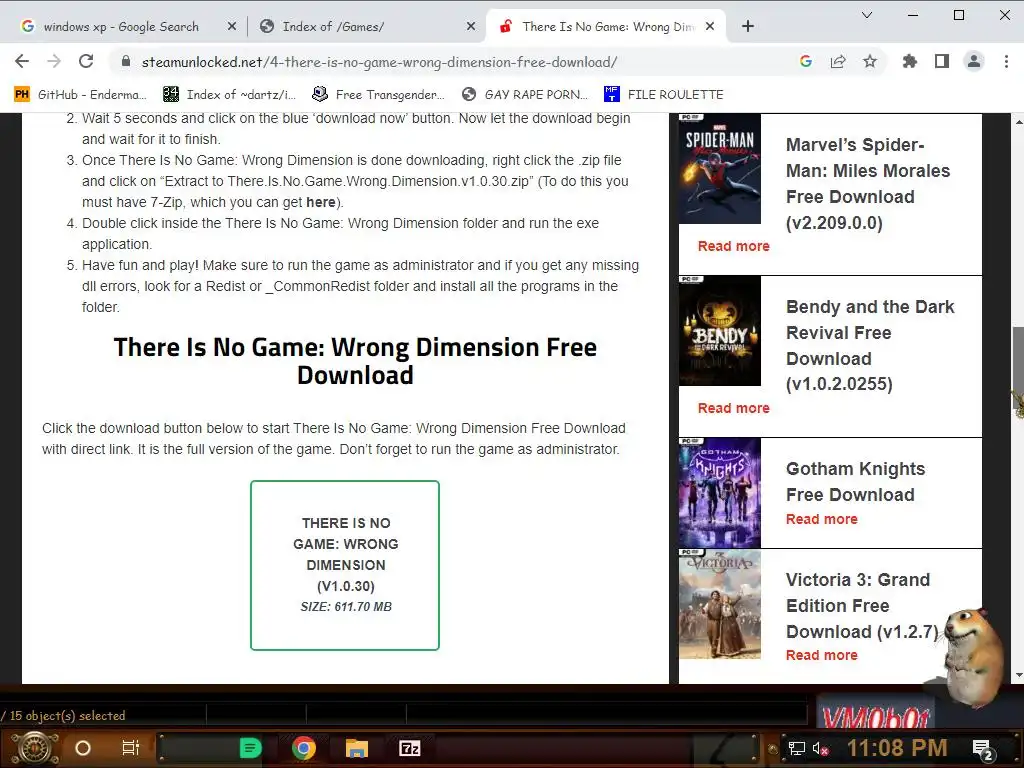The height and width of the screenshot is (768, 1024).
Task: Switch to windows xp Google Search tab
Action: (x=121, y=26)
